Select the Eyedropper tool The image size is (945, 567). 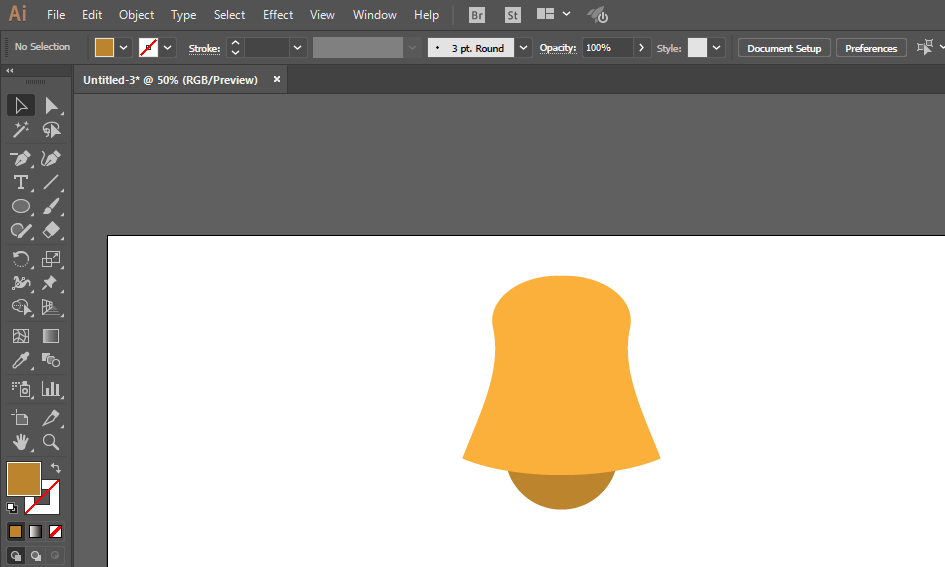point(20,360)
